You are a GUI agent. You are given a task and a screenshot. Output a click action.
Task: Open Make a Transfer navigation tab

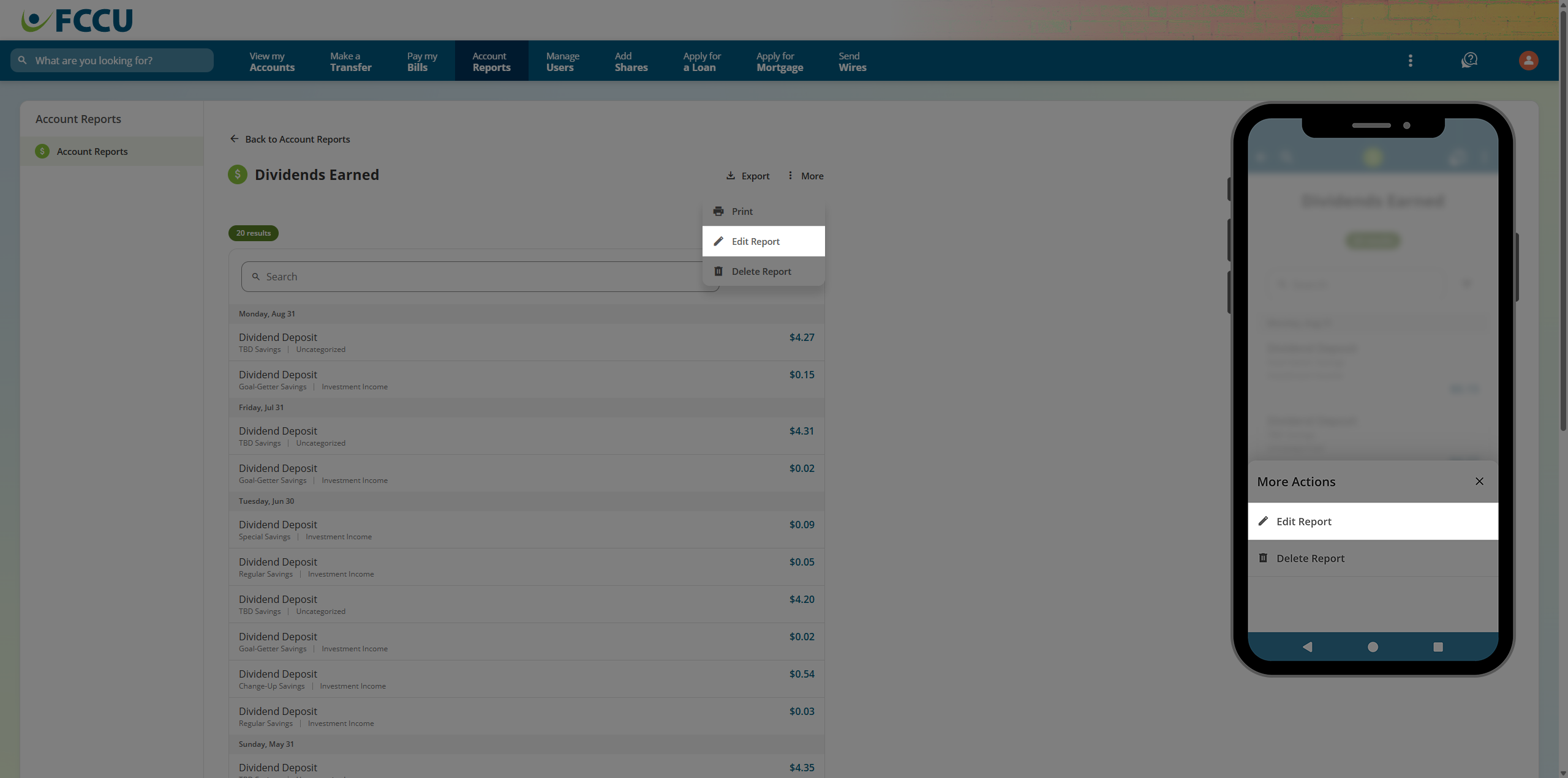350,61
